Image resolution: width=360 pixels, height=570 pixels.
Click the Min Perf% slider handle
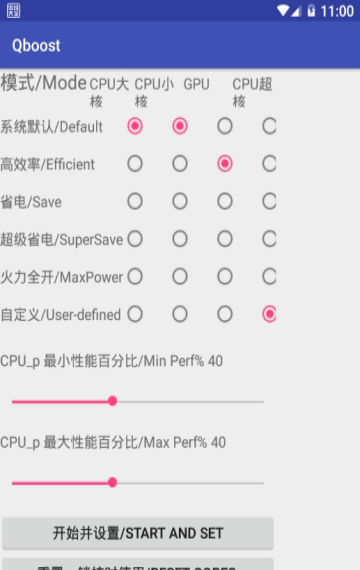point(113,401)
